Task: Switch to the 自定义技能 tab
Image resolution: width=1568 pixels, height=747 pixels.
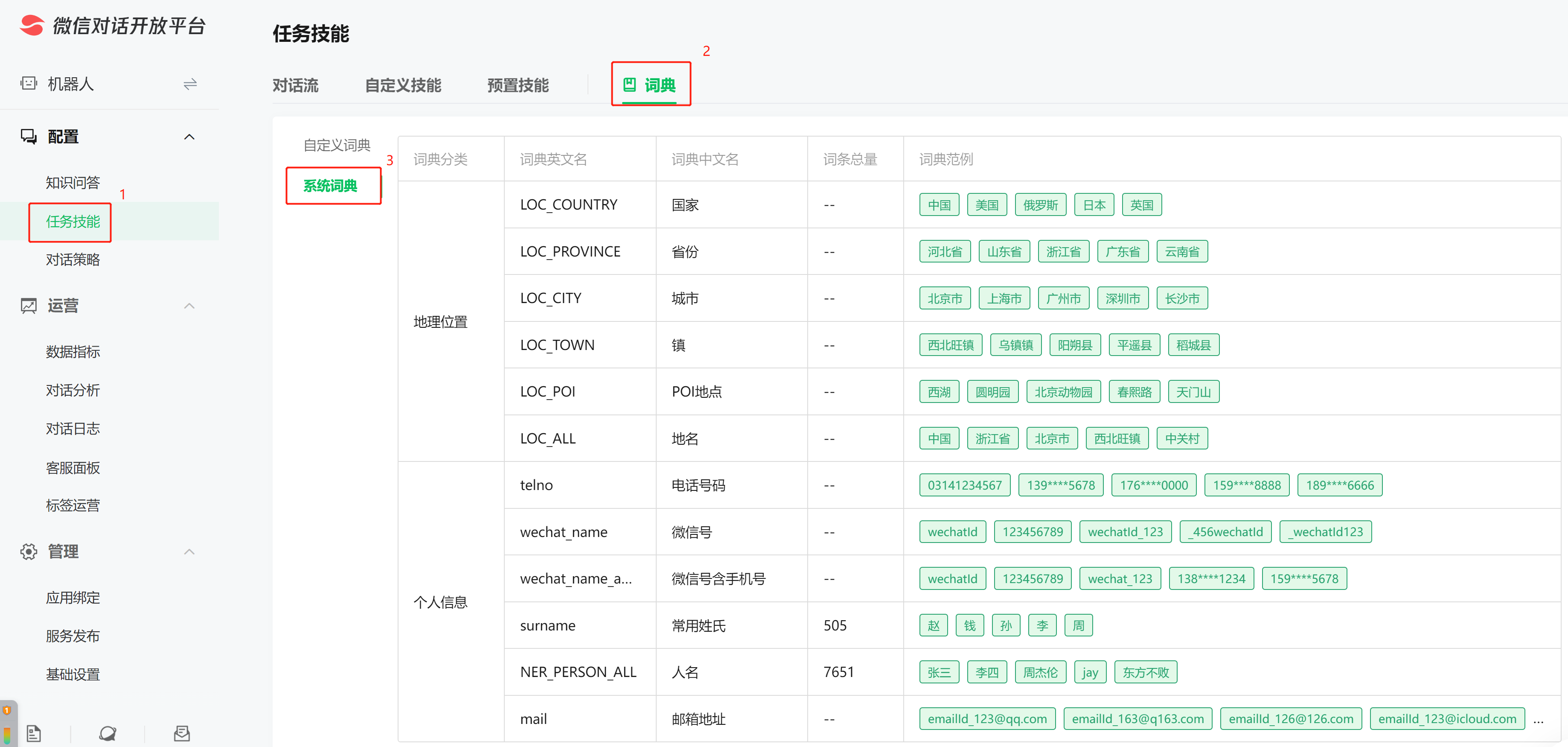Action: [x=403, y=85]
